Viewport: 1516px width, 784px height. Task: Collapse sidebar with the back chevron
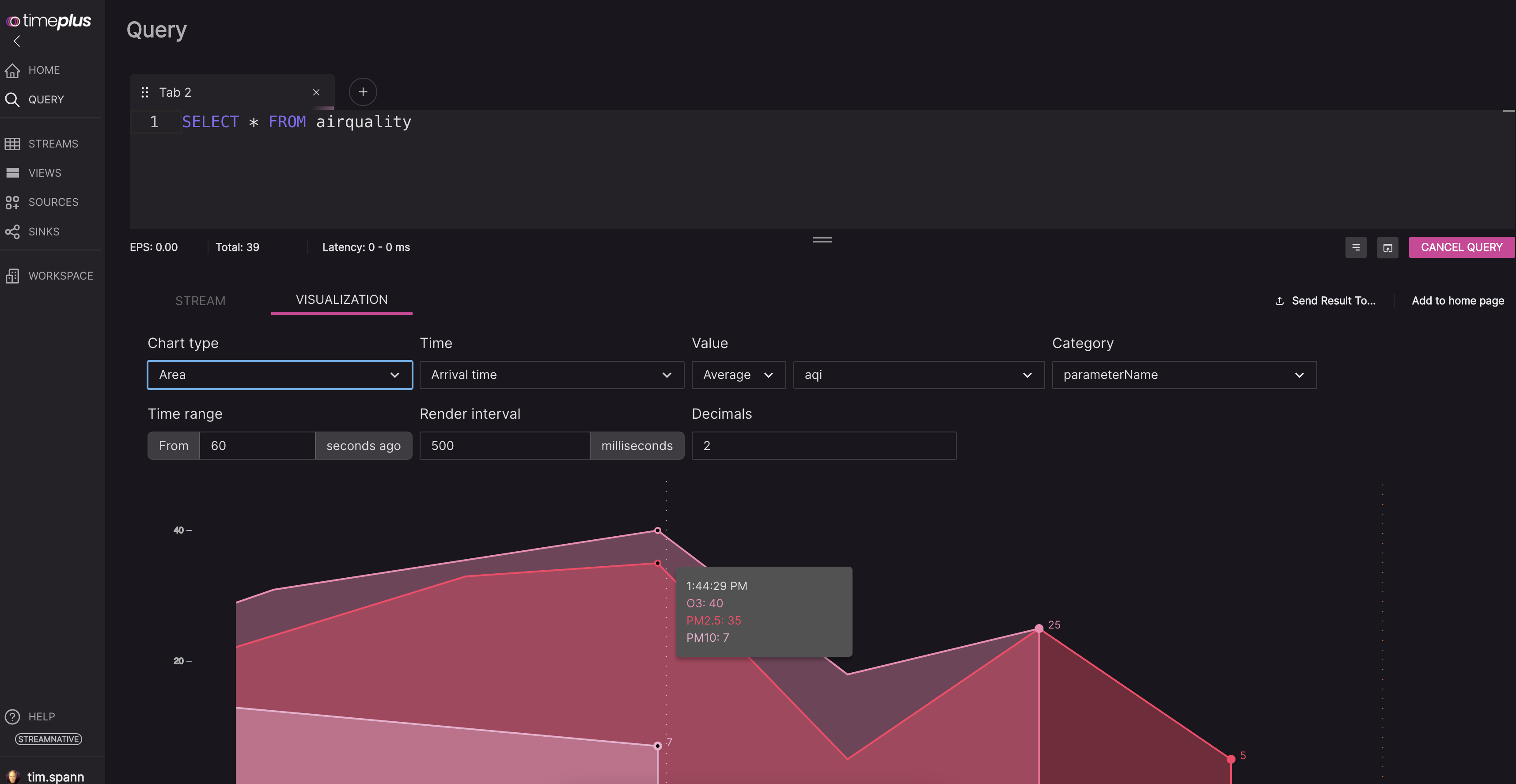coord(16,41)
